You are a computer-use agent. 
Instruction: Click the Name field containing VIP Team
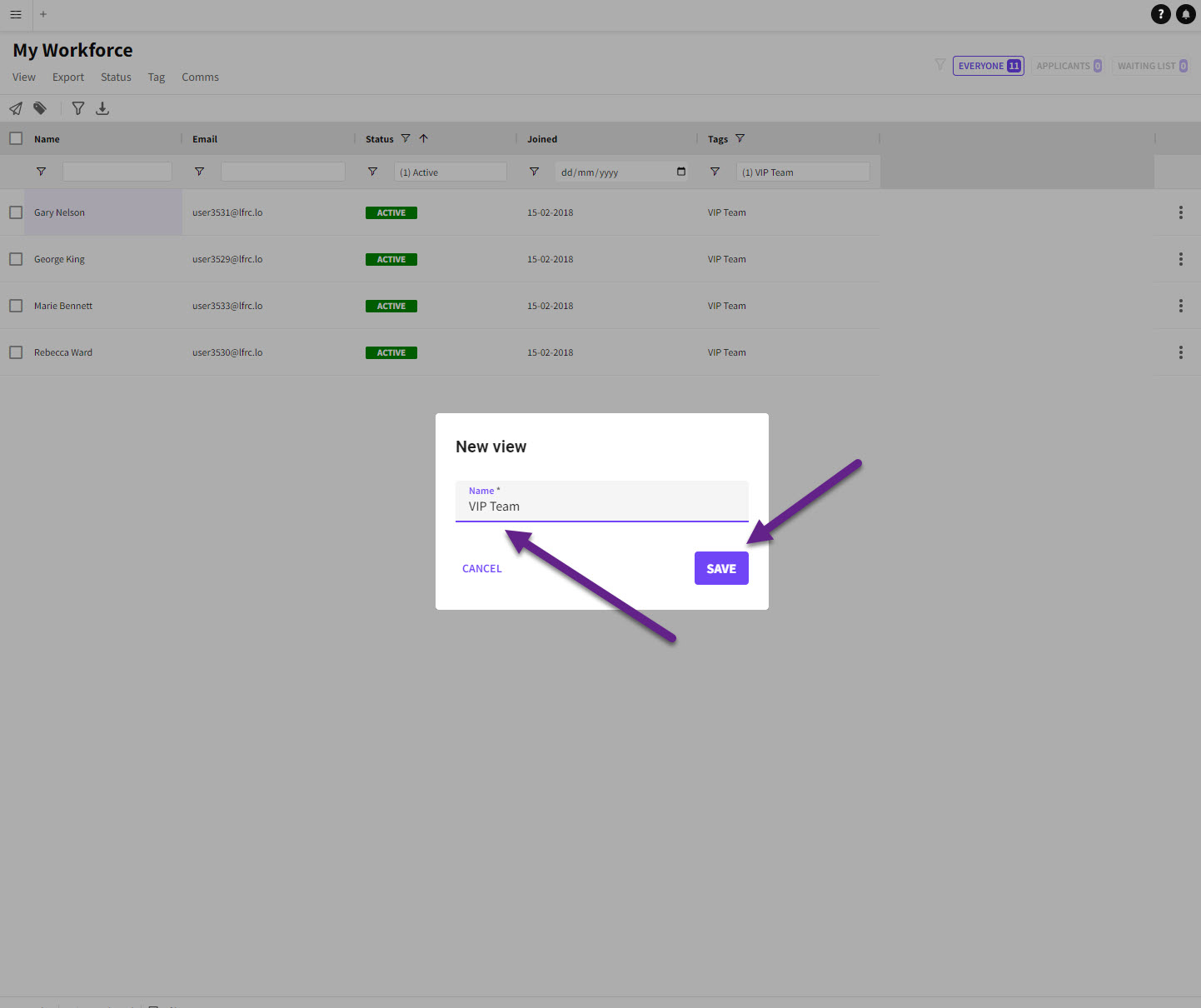pyautogui.click(x=601, y=506)
